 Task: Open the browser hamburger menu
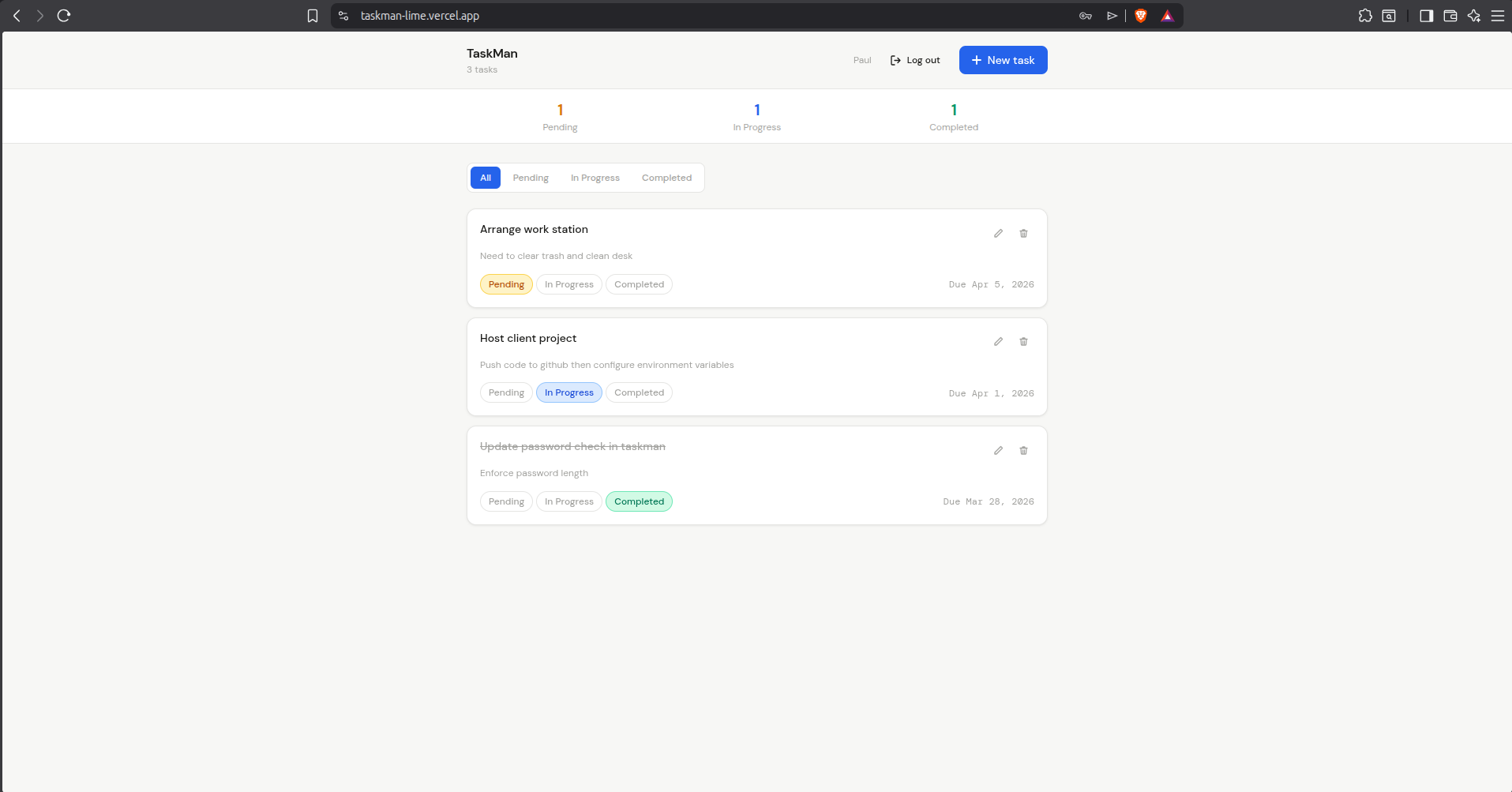(1499, 15)
